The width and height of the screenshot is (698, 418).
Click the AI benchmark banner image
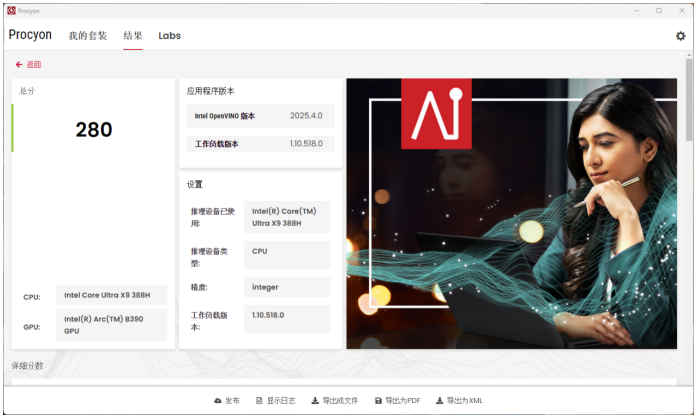(514, 214)
